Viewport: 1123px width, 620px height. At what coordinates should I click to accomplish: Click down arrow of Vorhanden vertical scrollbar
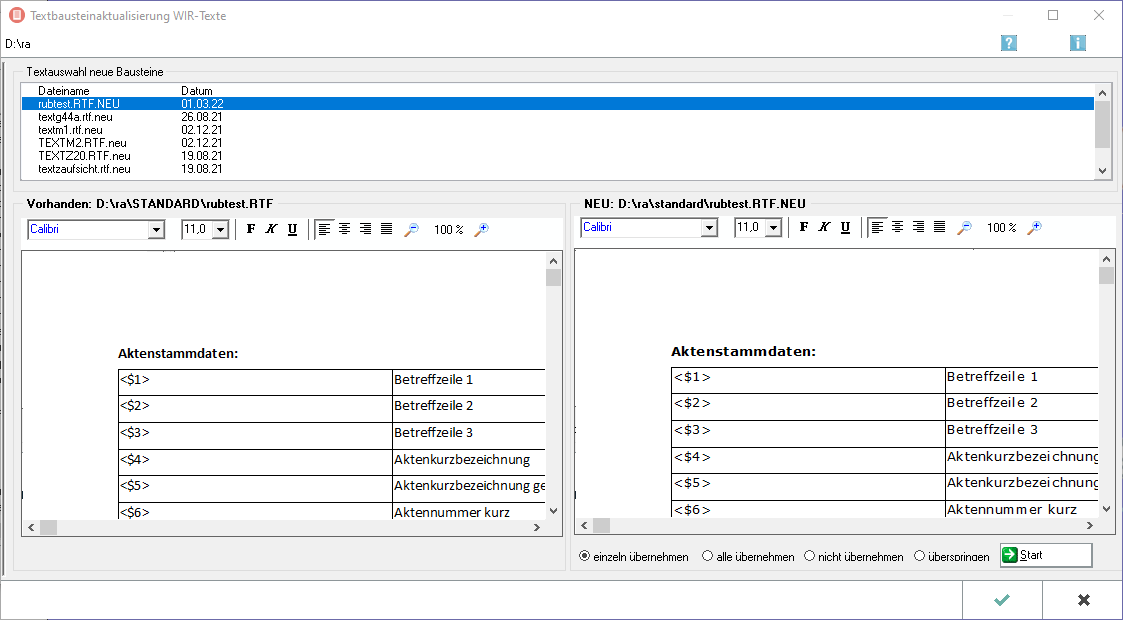[x=553, y=510]
